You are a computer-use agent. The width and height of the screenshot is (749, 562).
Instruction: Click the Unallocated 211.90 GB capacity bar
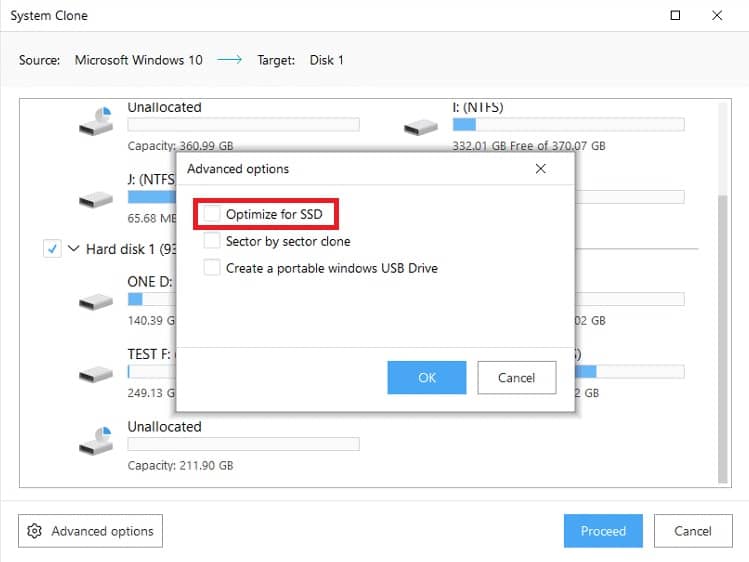243,444
